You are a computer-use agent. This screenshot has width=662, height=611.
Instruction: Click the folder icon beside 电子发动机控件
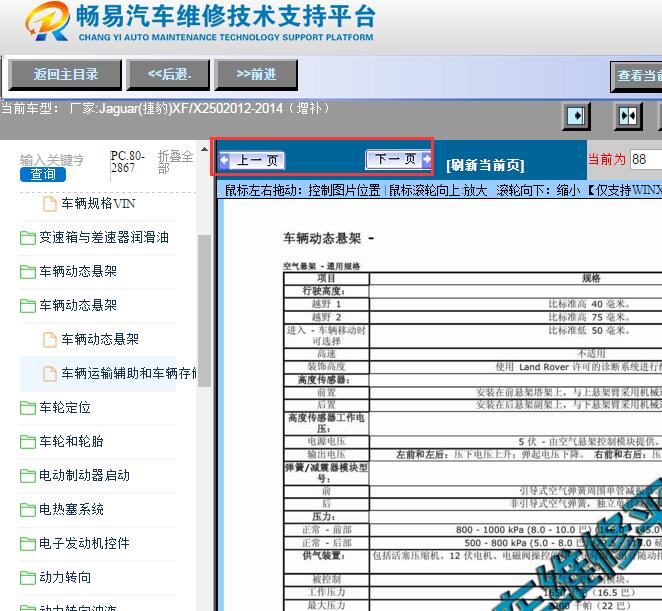pos(28,543)
